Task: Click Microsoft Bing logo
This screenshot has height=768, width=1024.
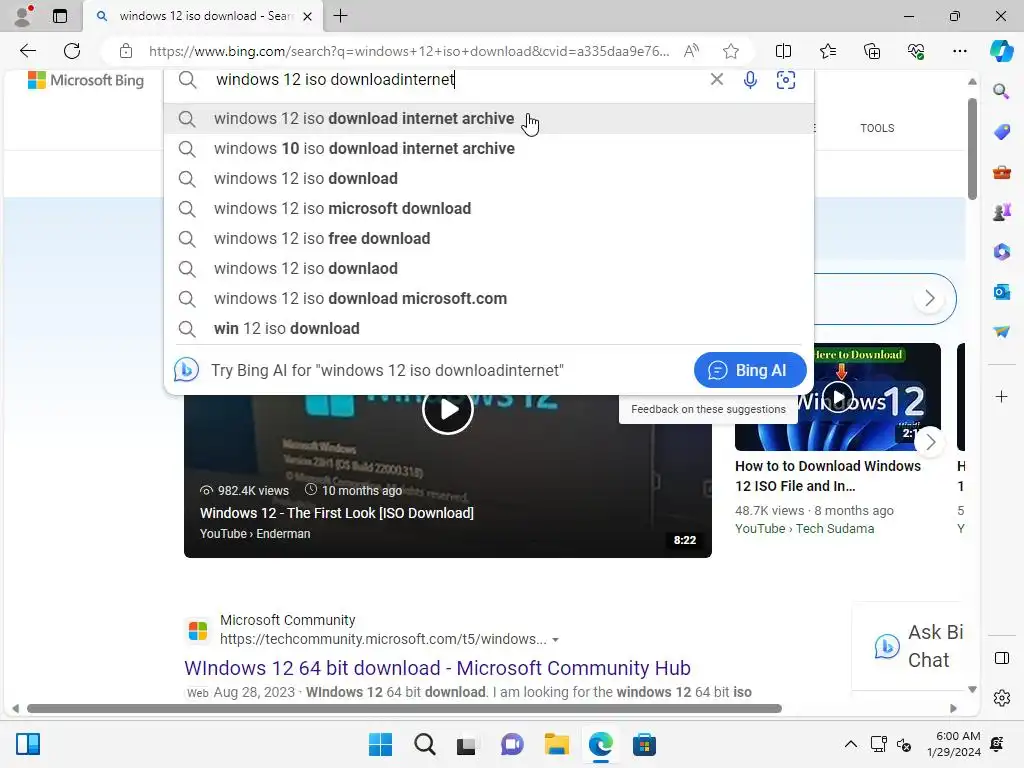Action: tap(86, 80)
